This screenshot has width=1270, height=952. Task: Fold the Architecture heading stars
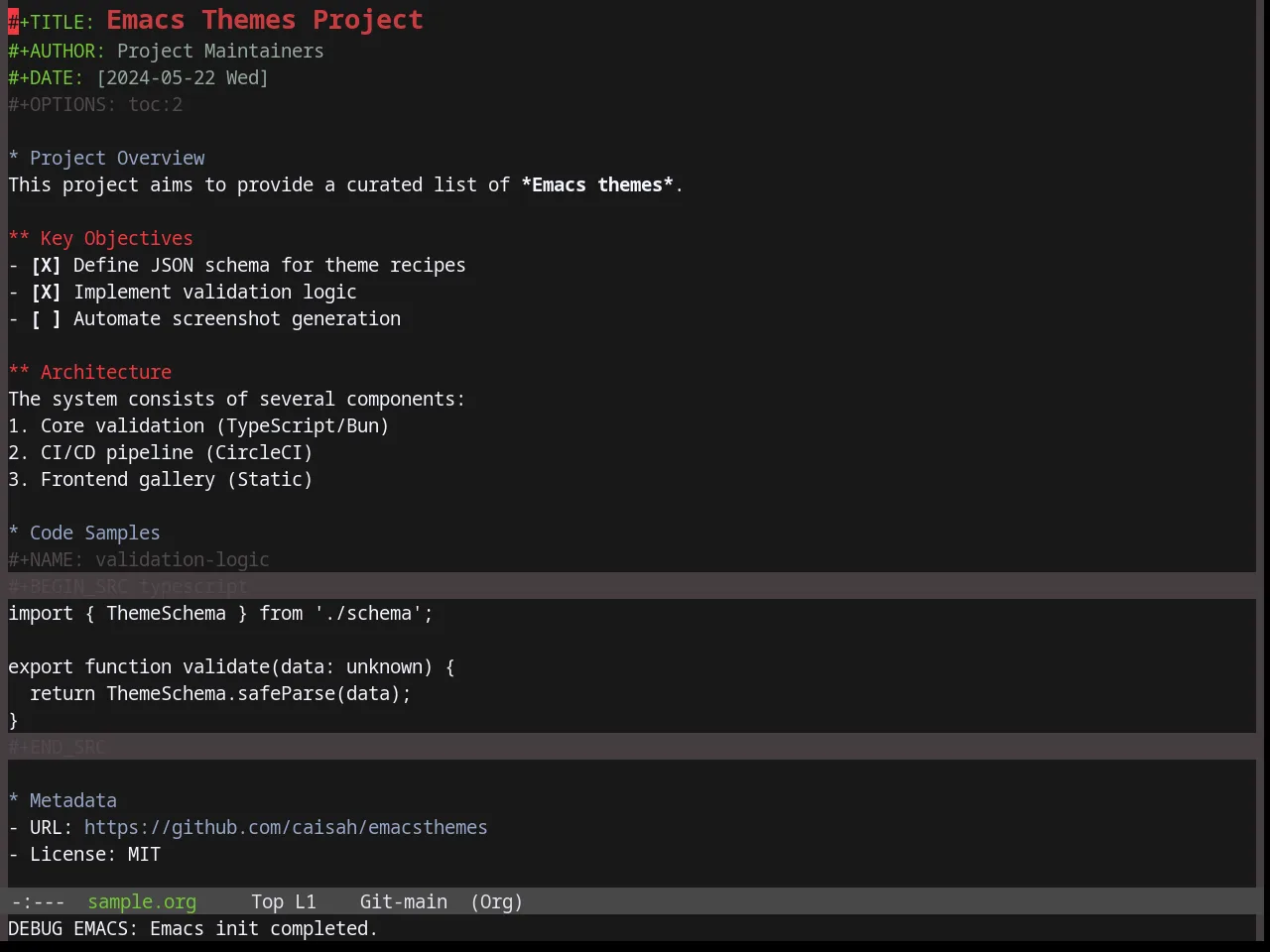coord(19,373)
